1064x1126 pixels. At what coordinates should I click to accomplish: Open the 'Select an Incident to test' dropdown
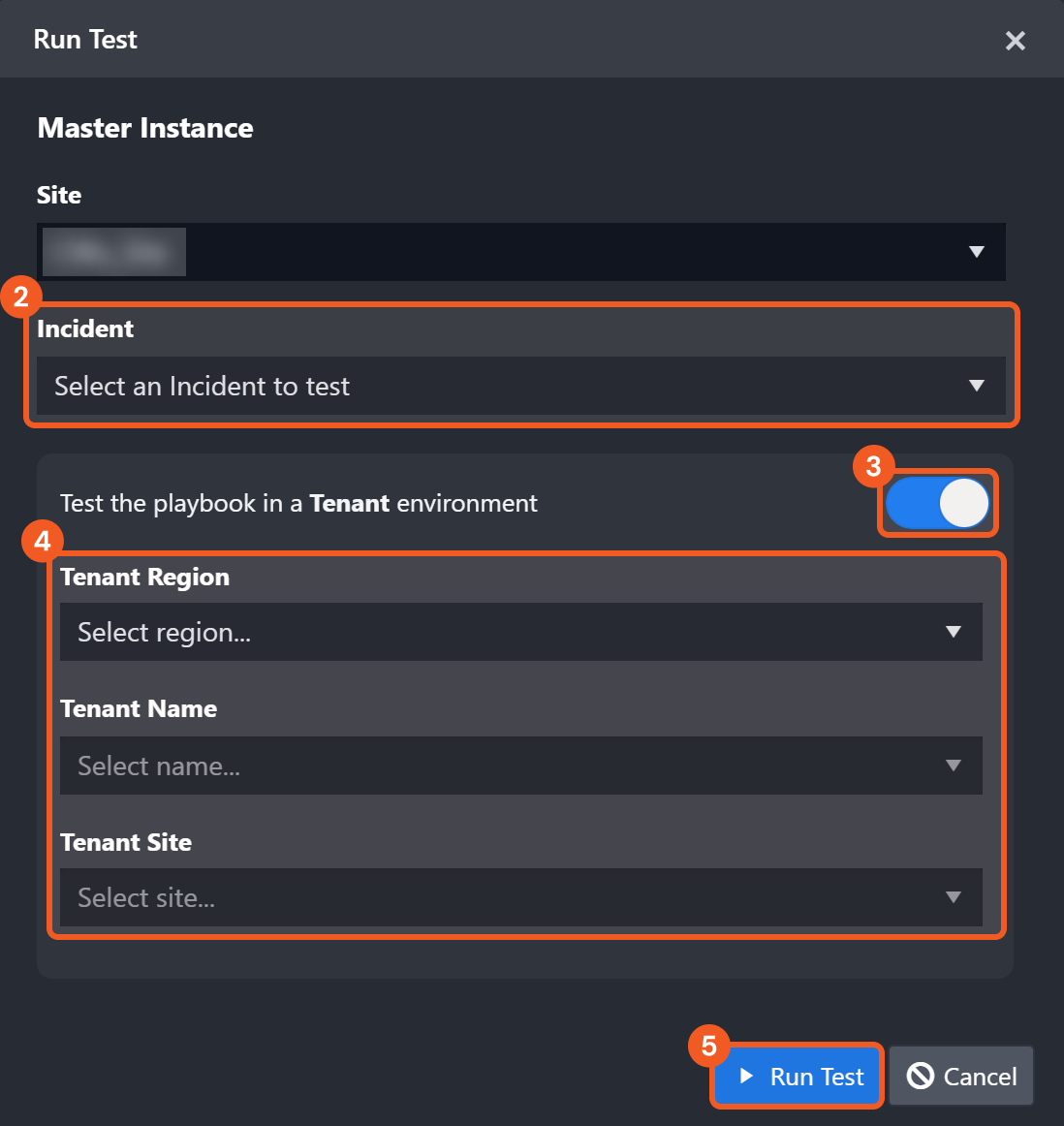504,386
